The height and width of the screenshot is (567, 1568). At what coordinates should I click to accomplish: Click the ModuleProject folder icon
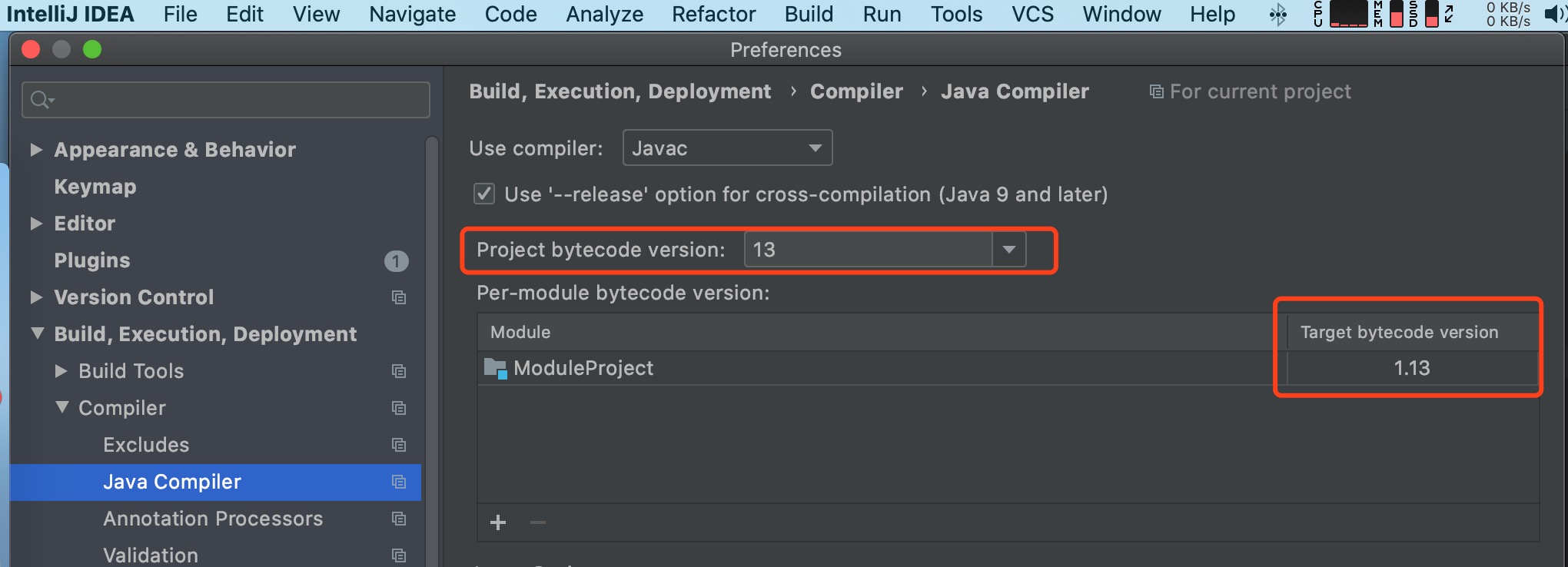495,369
